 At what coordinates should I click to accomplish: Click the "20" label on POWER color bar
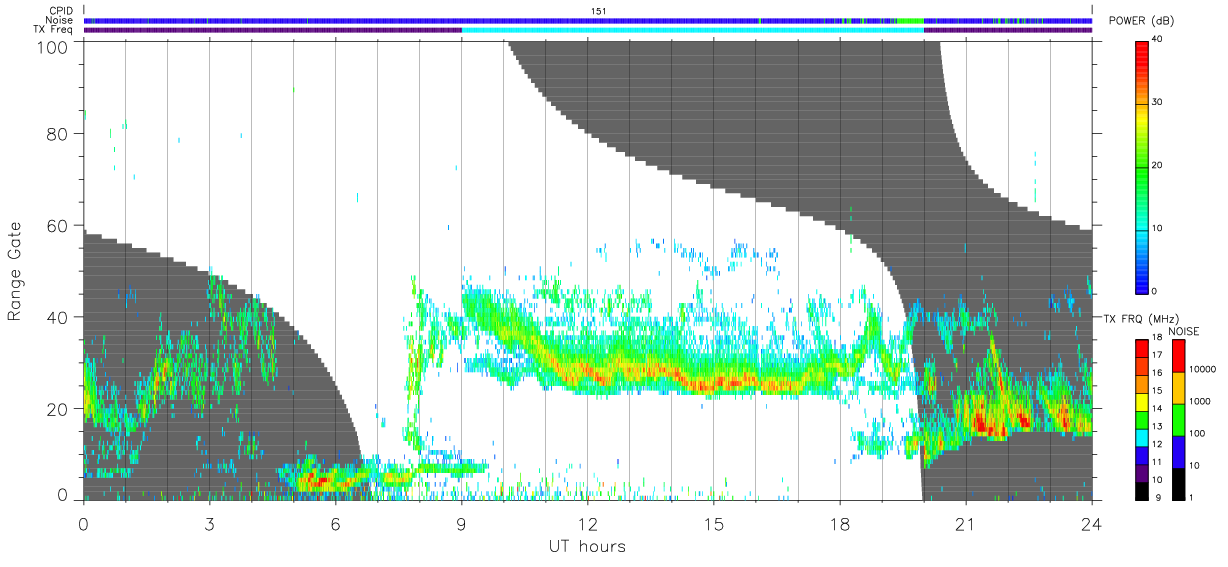1159,165
